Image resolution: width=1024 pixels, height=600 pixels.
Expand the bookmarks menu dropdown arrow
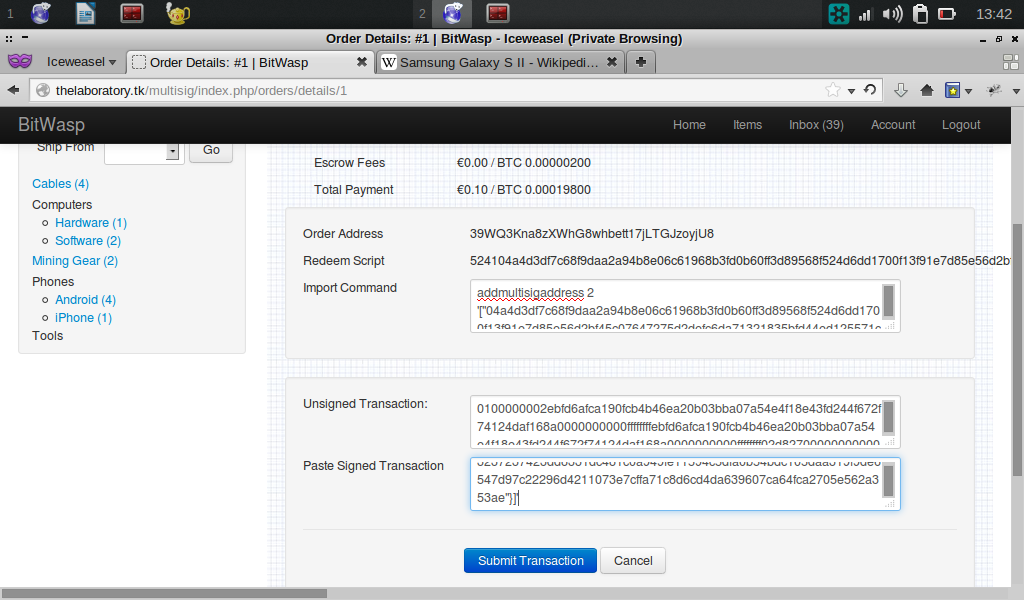[968, 91]
